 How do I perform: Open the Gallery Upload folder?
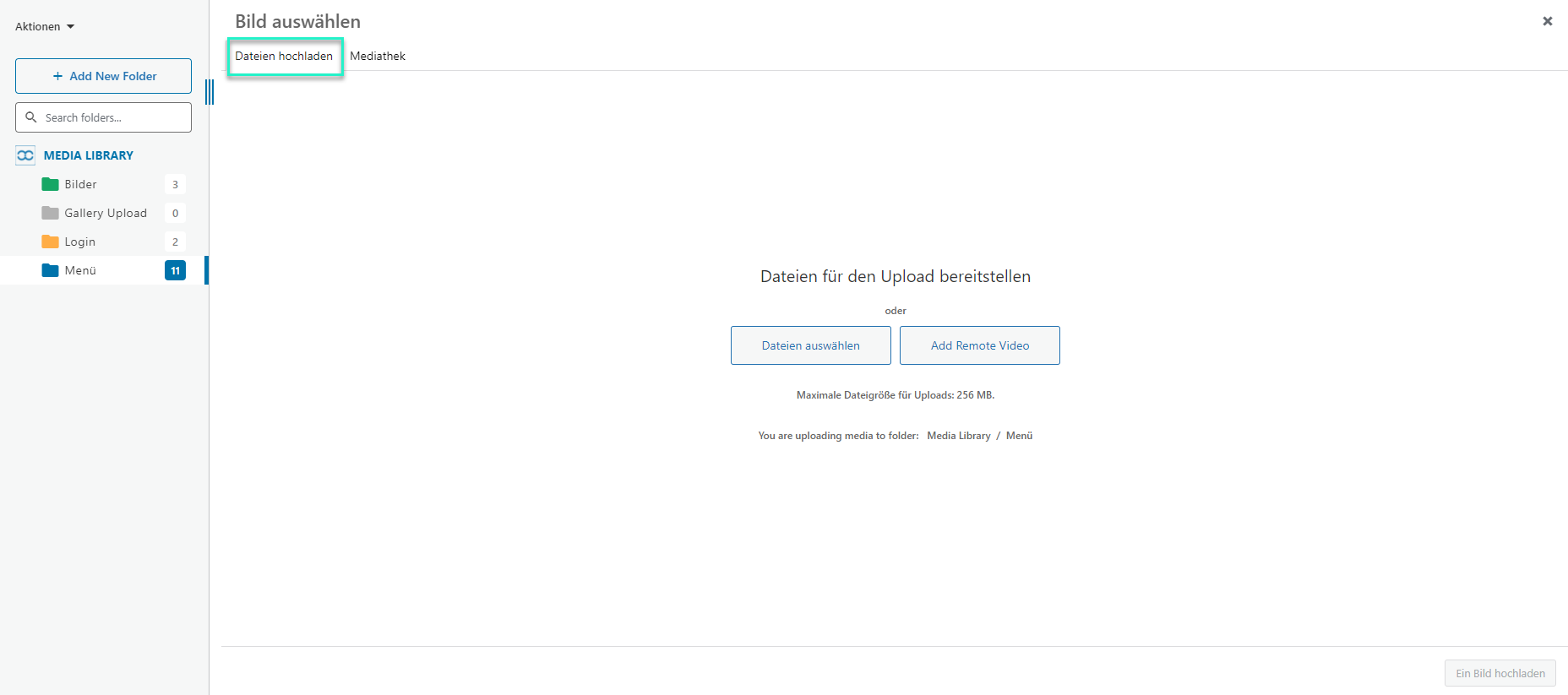tap(106, 213)
